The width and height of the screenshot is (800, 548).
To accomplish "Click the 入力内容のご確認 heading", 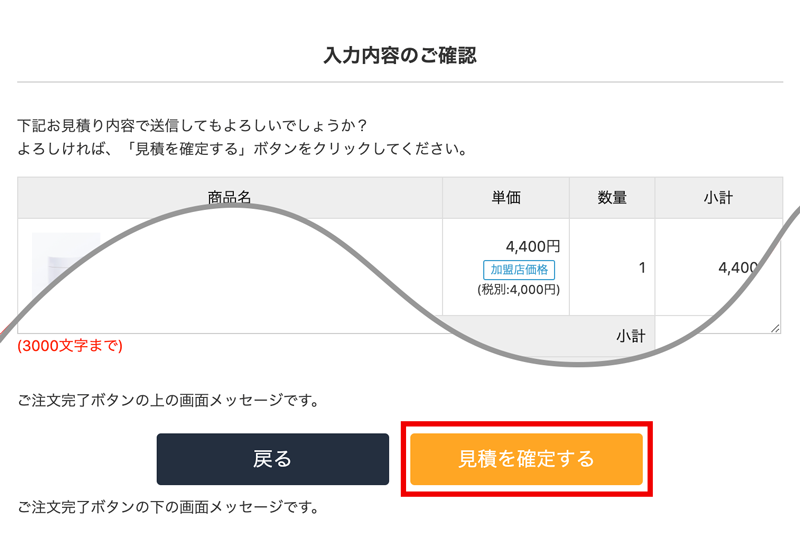I will [400, 56].
